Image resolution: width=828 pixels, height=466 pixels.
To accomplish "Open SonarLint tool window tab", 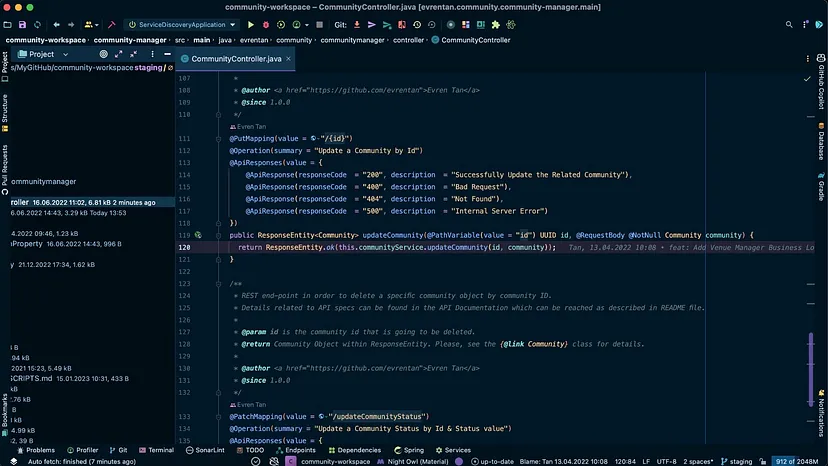I will click(205, 450).
